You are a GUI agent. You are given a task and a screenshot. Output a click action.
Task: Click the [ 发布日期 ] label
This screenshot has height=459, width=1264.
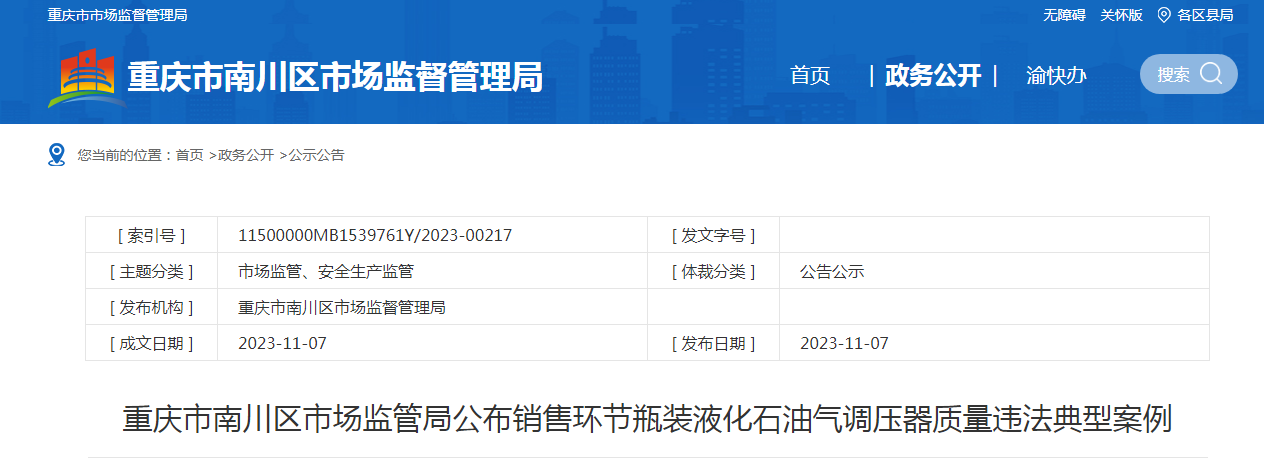[x=713, y=343]
